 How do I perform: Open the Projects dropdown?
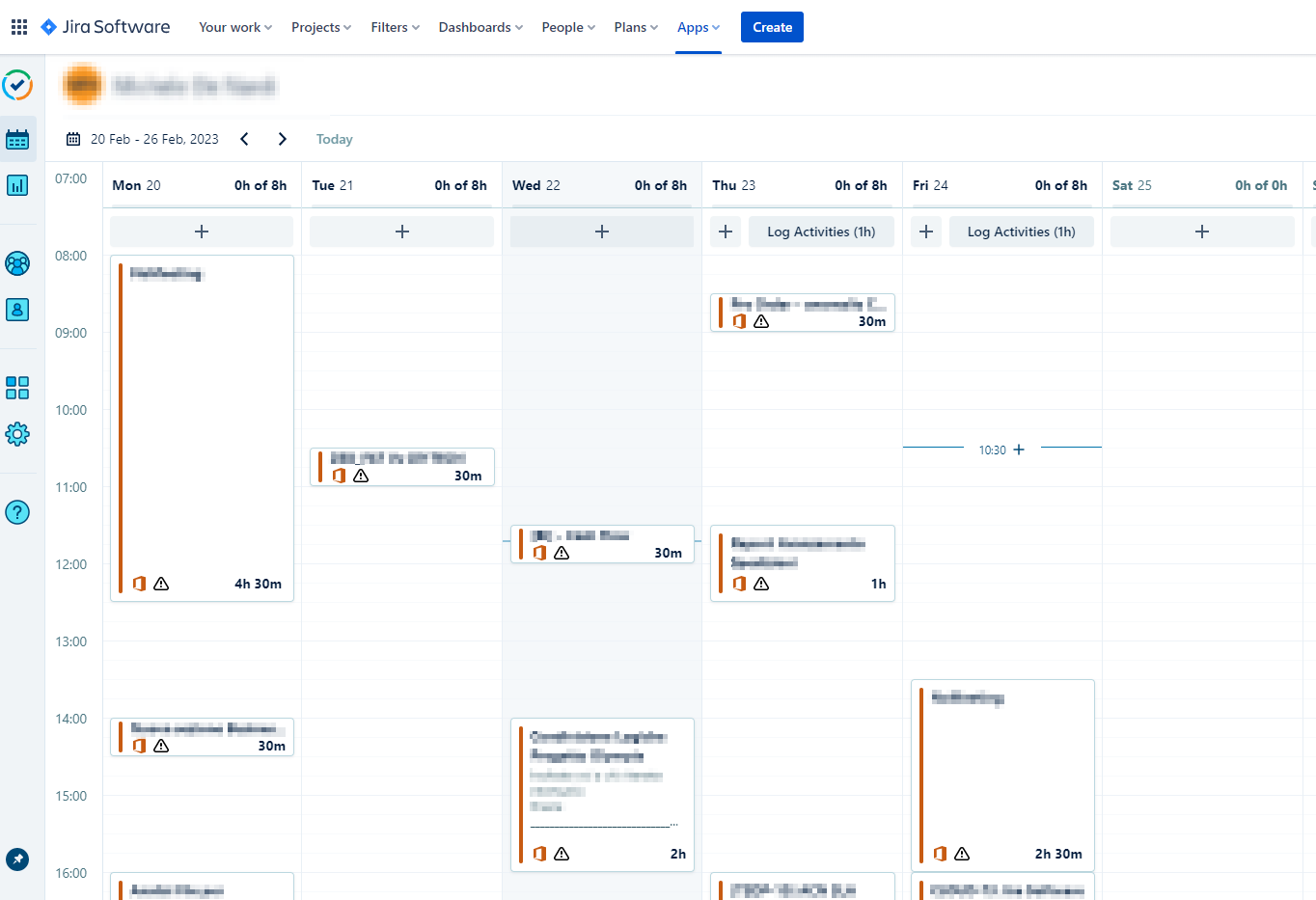(x=320, y=27)
